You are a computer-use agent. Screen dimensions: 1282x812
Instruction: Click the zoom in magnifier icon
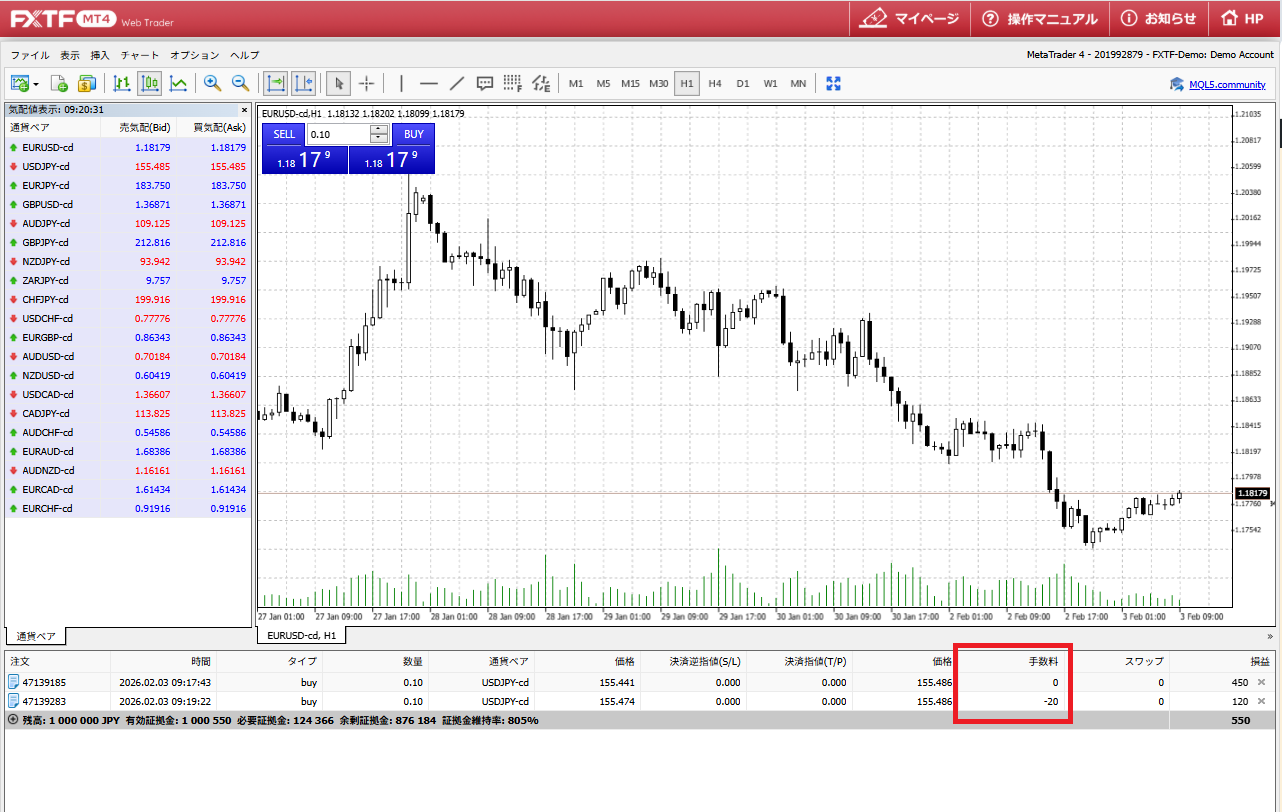click(x=212, y=84)
